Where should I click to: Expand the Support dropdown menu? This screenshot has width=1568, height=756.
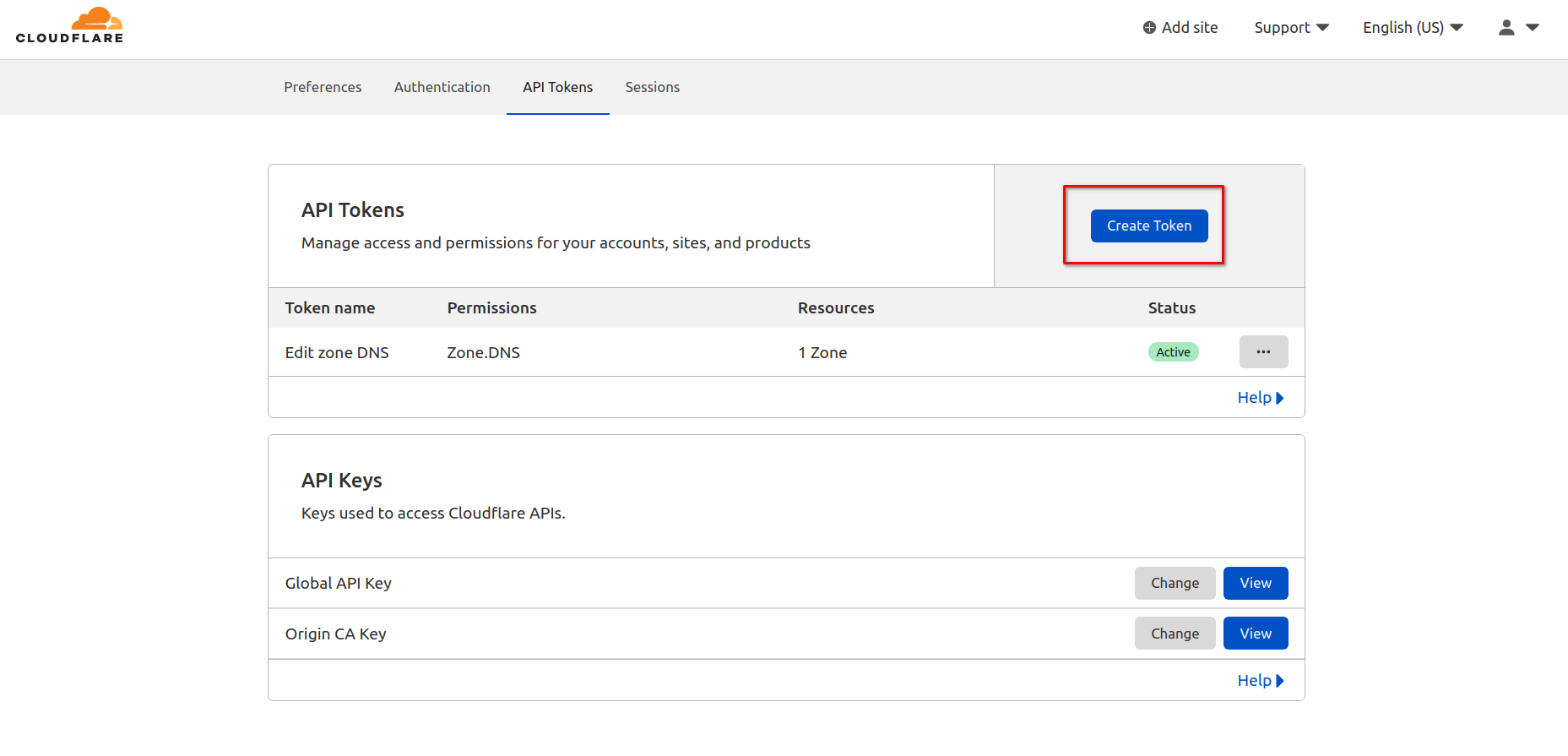point(1291,28)
